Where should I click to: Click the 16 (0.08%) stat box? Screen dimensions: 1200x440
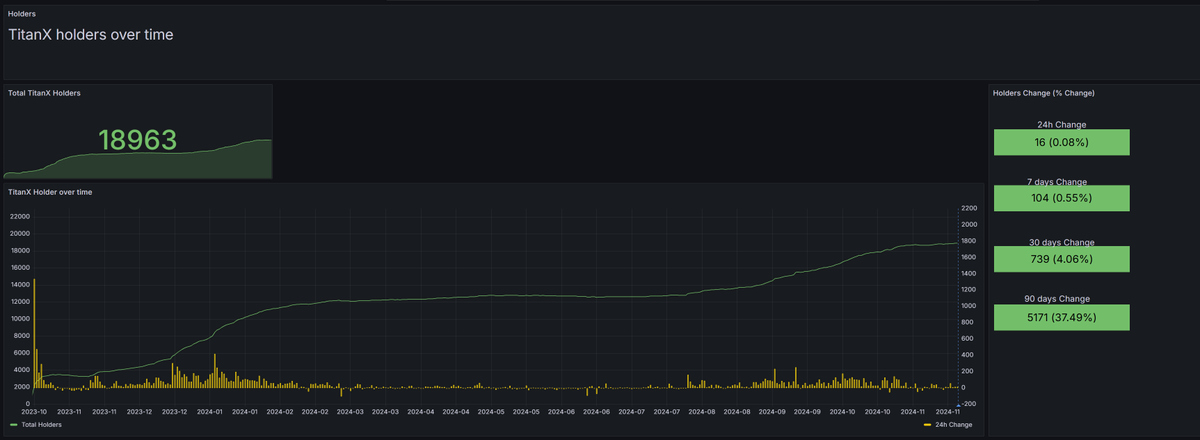click(x=1061, y=142)
